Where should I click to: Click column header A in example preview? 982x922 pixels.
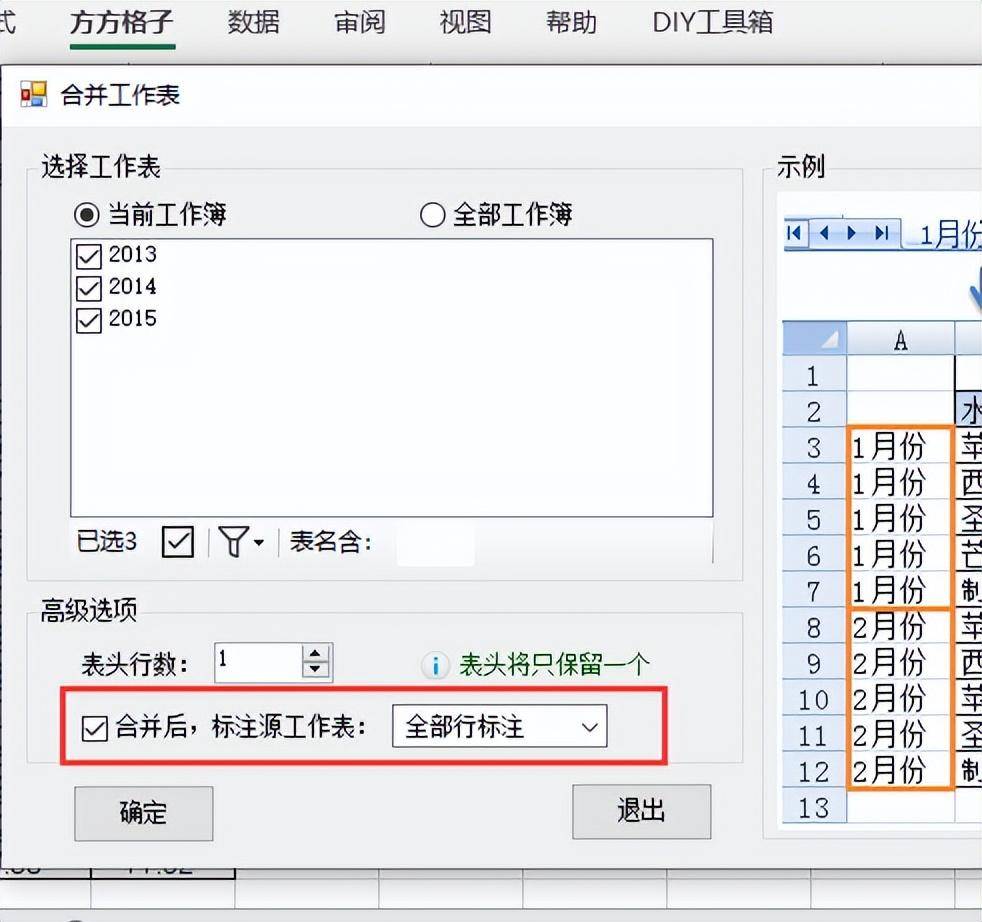point(901,341)
